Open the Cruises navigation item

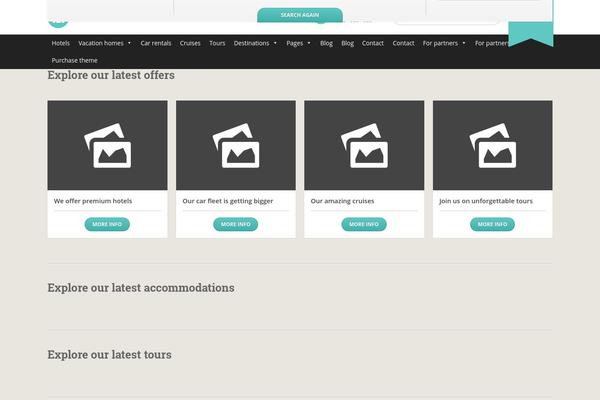(x=190, y=43)
